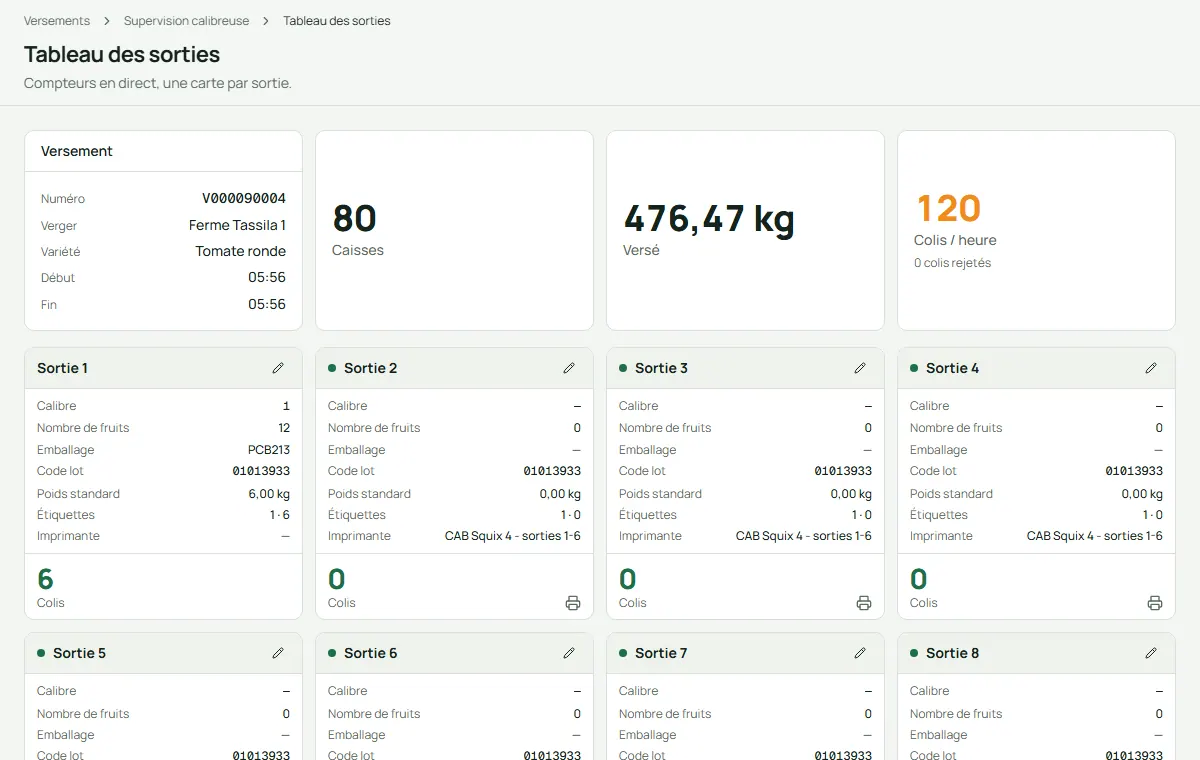This screenshot has height=760, width=1200.
Task: Select the page title Tableau des sorties
Action: click(122, 54)
